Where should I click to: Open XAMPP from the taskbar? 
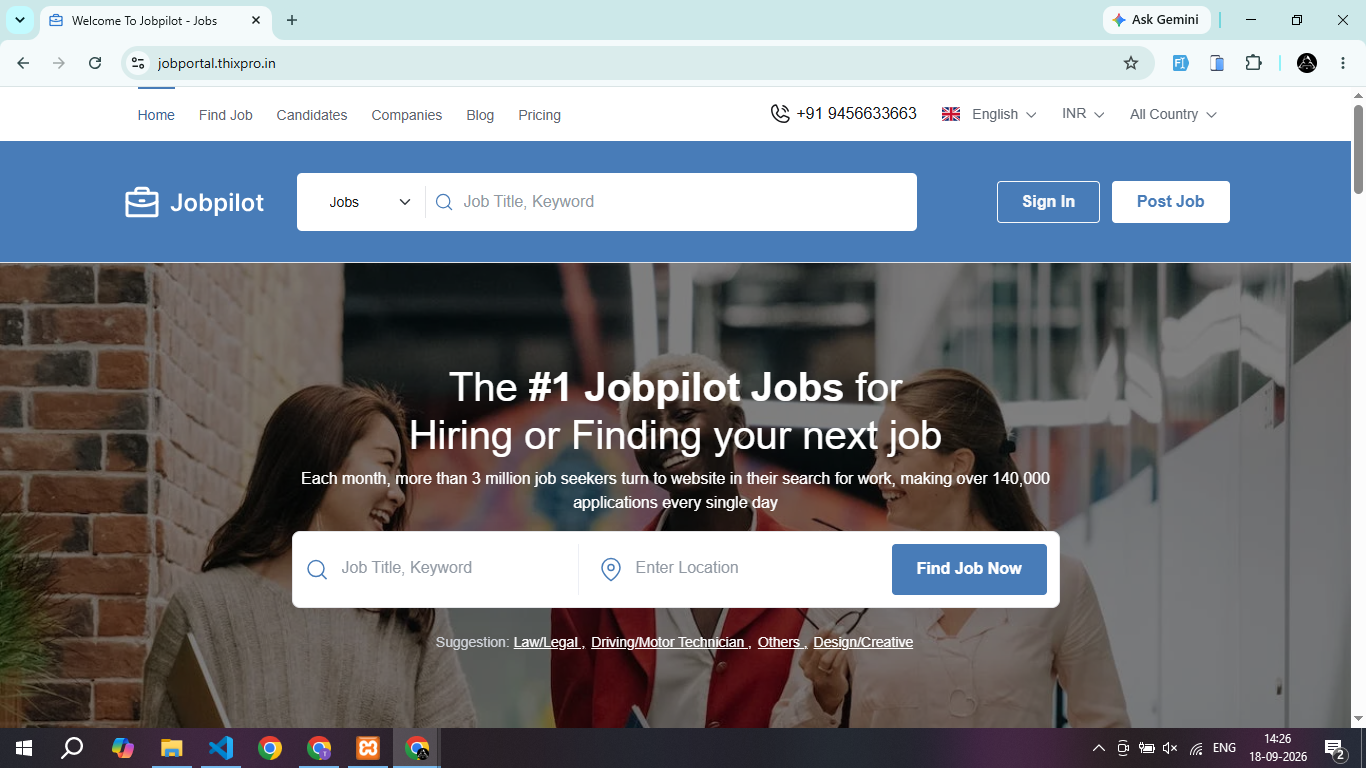[x=368, y=748]
